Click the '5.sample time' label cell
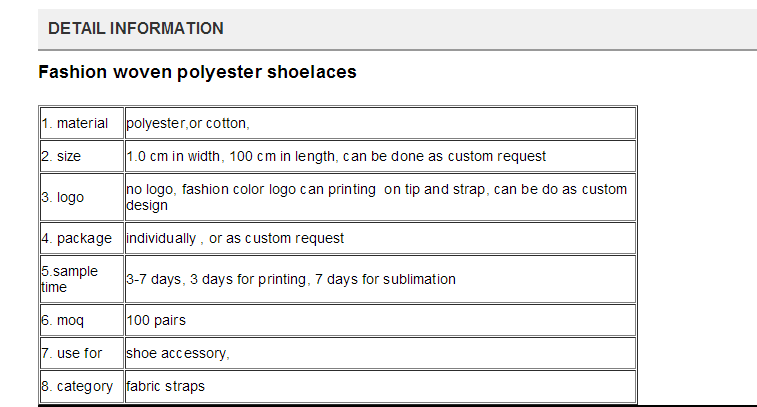Image resolution: width=757 pixels, height=407 pixels. point(82,280)
